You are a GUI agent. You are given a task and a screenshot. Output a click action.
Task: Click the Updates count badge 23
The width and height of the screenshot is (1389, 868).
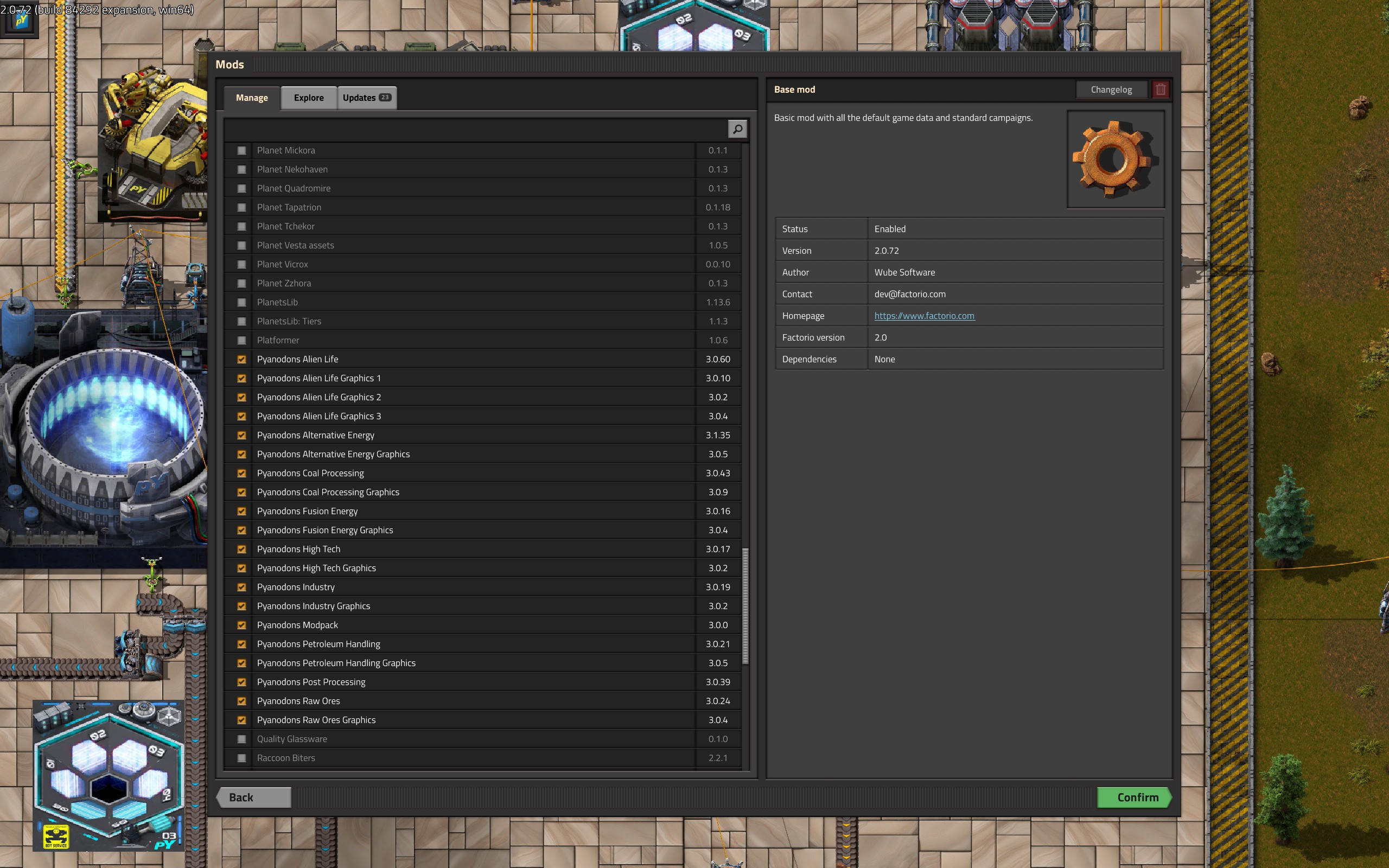tap(385, 98)
